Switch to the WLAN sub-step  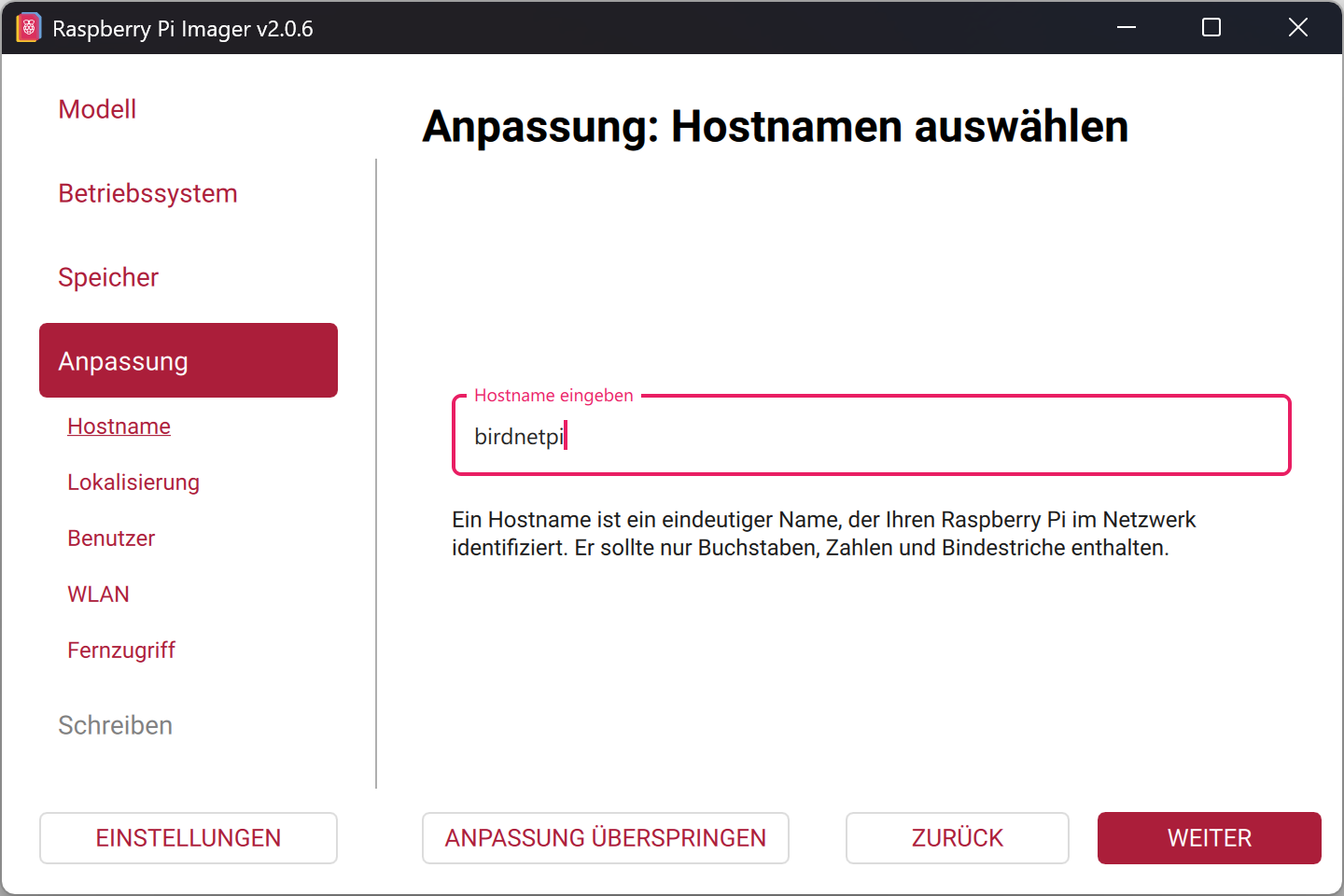[98, 595]
